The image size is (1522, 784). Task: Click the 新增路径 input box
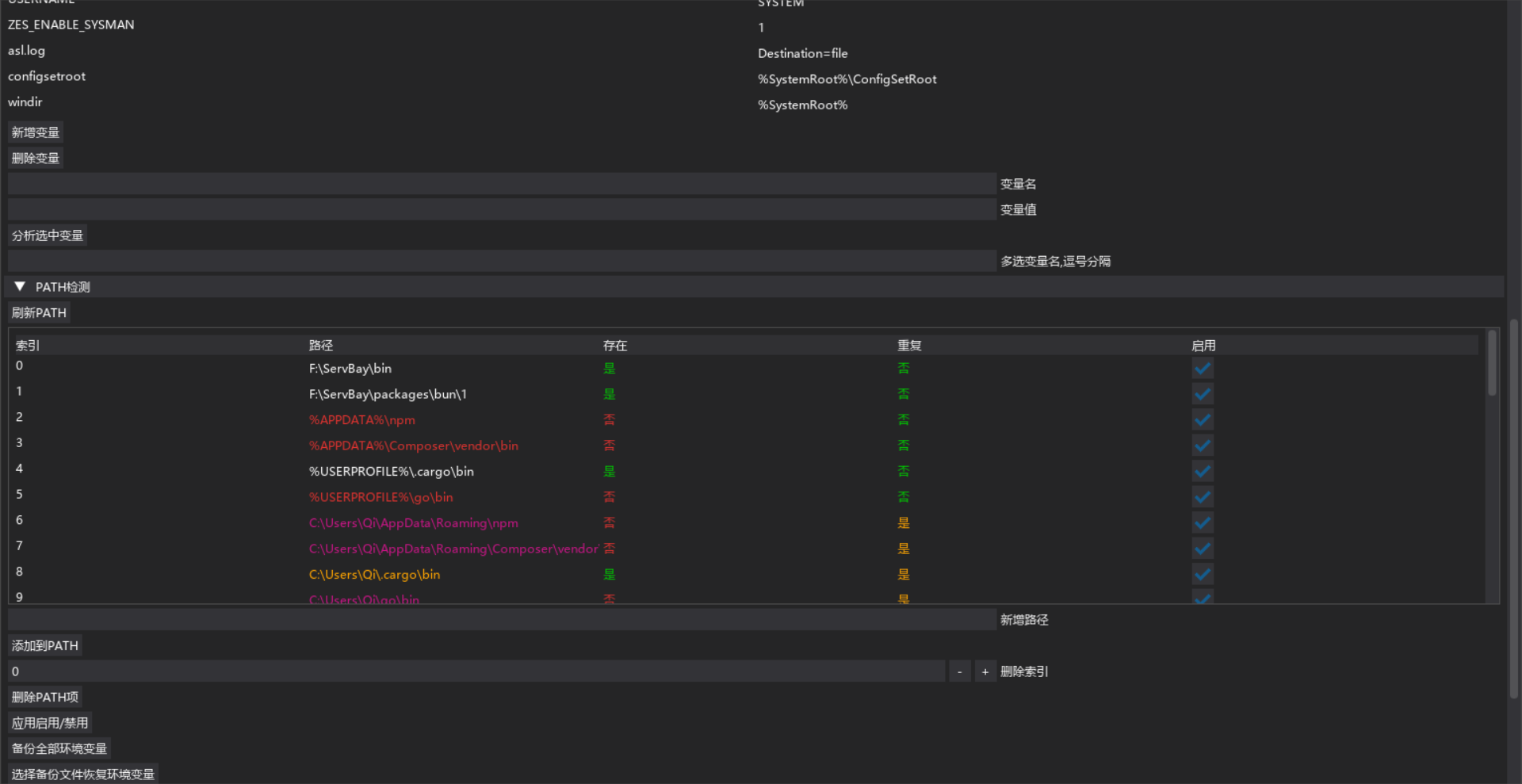pyautogui.click(x=501, y=620)
